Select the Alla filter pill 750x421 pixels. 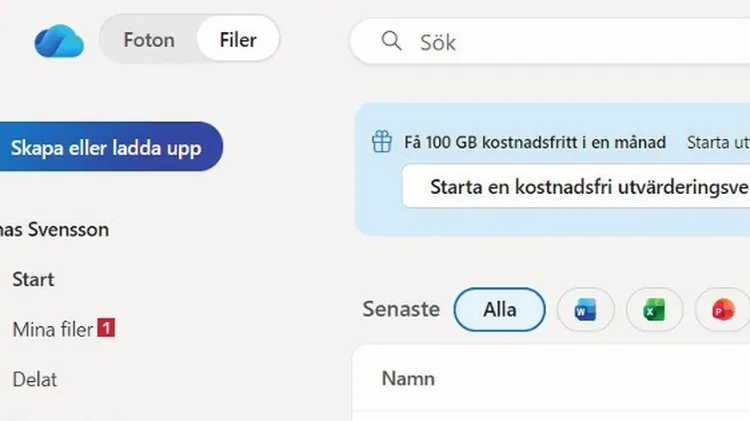tap(499, 309)
